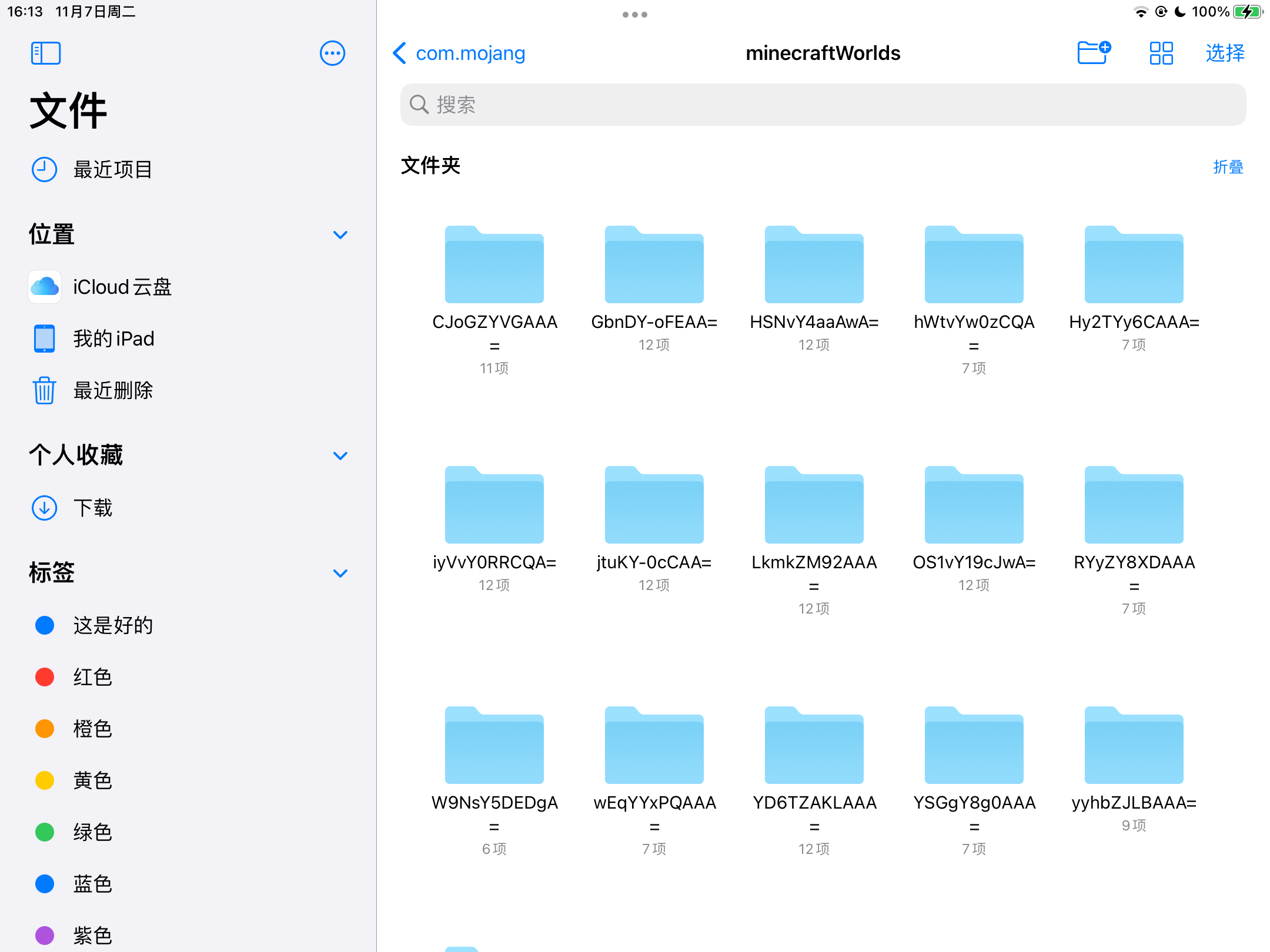Select the 蓝色 tag
The width and height of the screenshot is (1270, 952).
[x=188, y=884]
